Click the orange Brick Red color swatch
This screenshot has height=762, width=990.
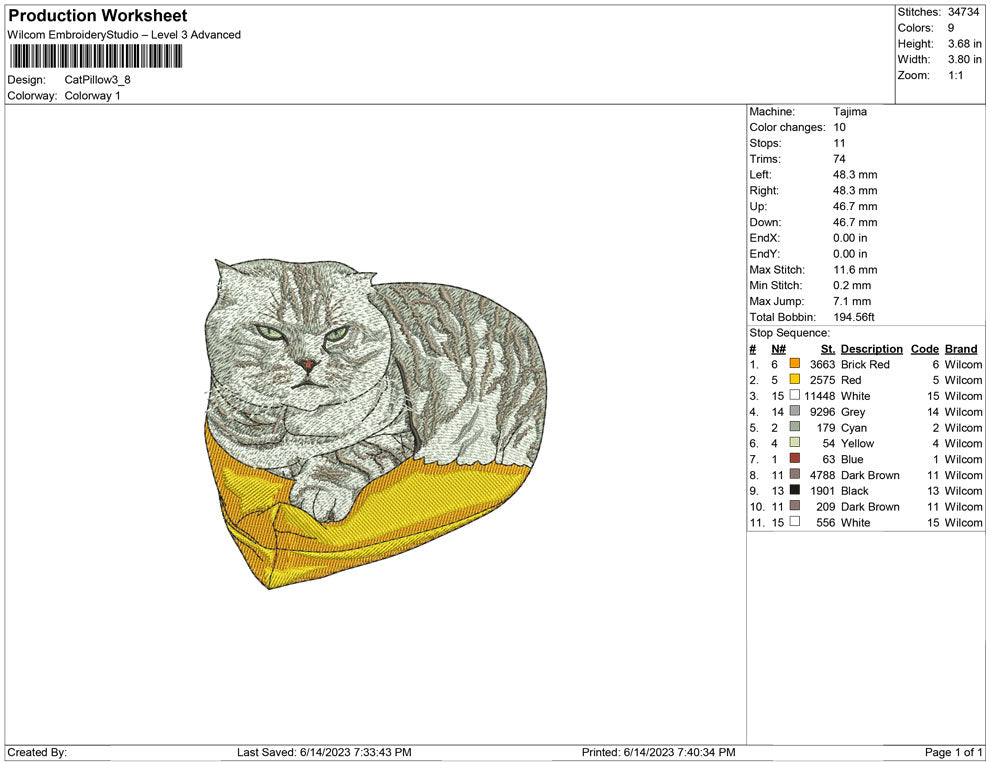(795, 365)
